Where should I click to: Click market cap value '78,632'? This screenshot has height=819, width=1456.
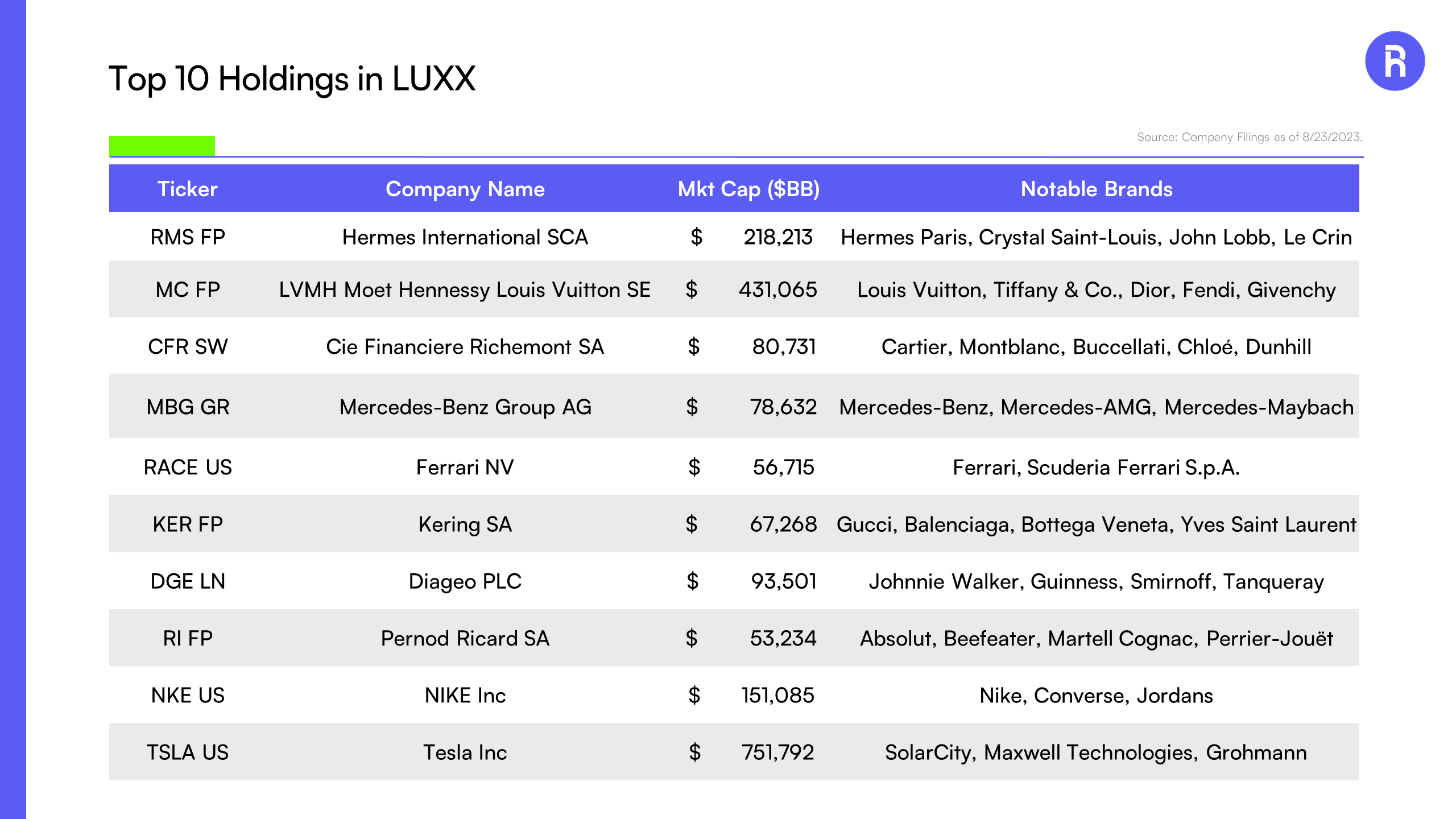(784, 407)
